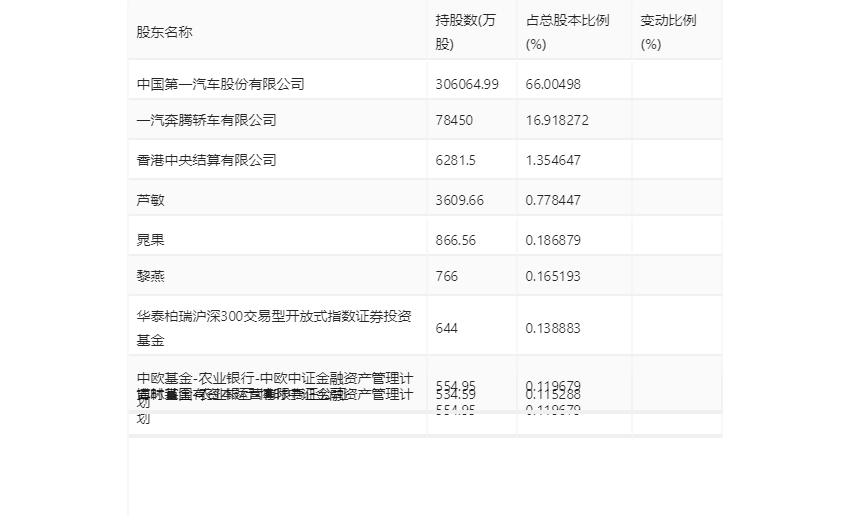Select the 16.918272 percentage value
Image resolution: width=850 pixels, height=516 pixels.
[557, 120]
